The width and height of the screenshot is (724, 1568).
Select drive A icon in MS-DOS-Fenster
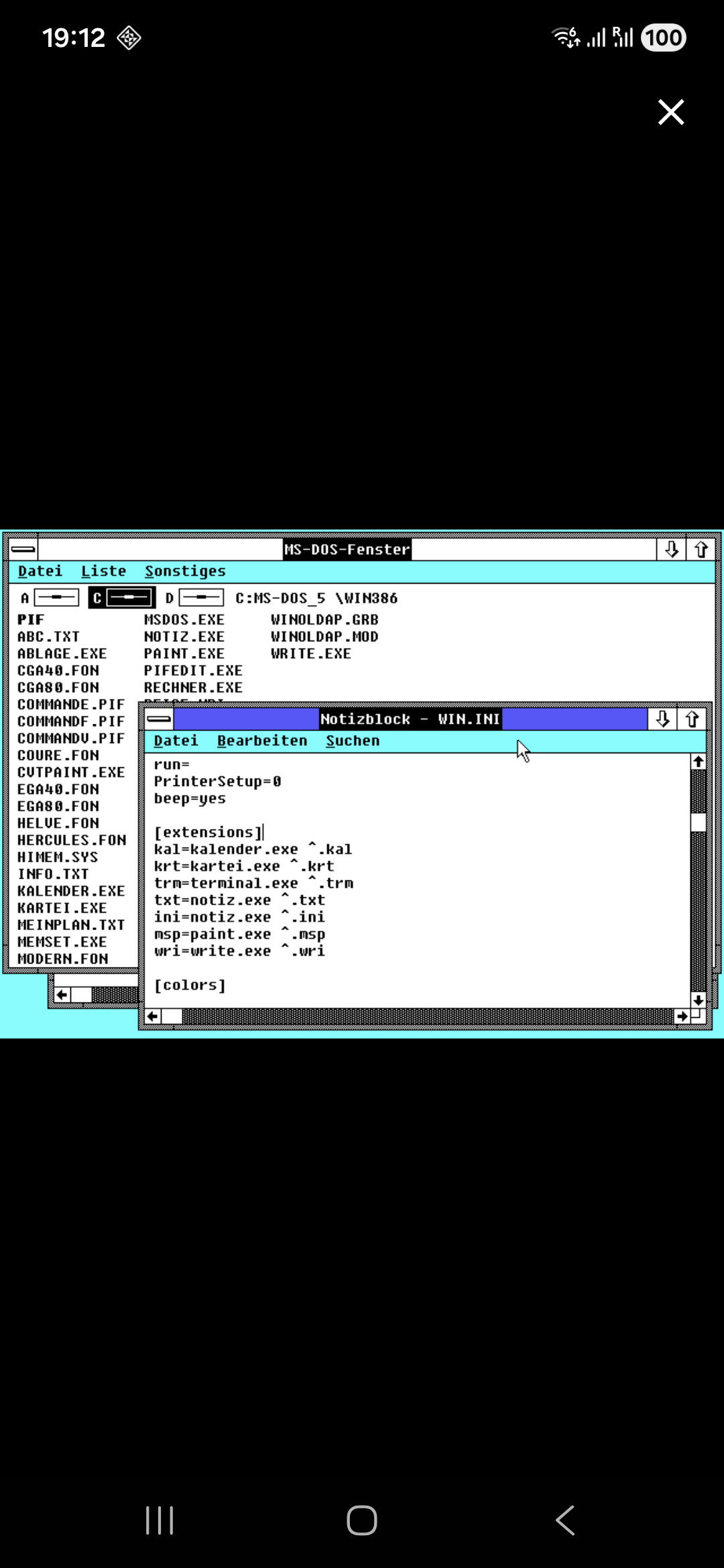click(x=50, y=598)
